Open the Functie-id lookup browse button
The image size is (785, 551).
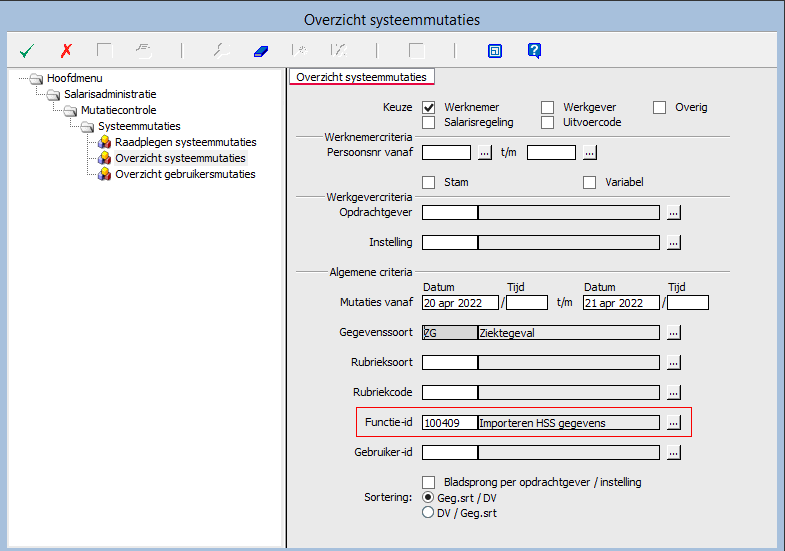point(674,423)
